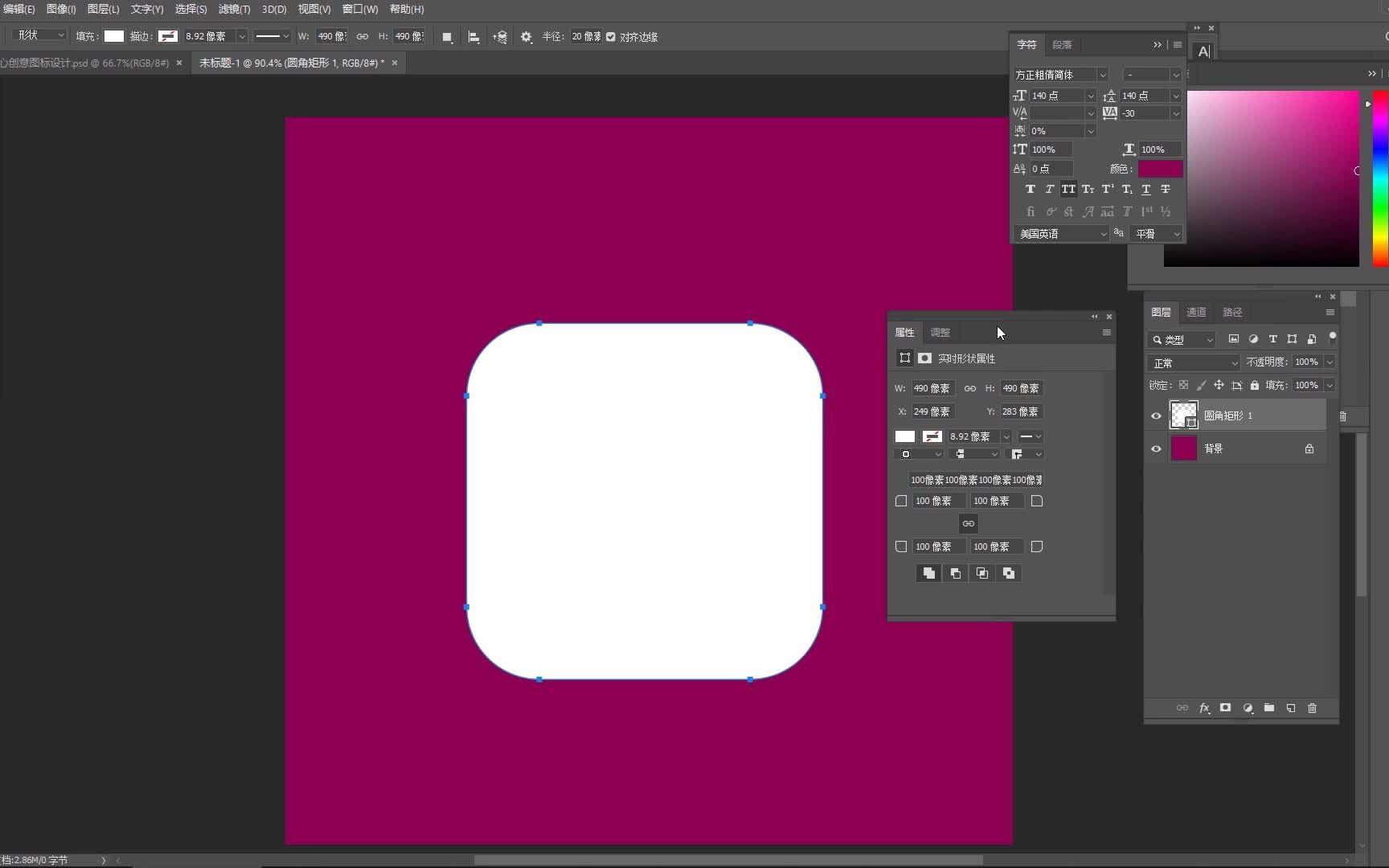Image resolution: width=1389 pixels, height=868 pixels.
Task: Toggle the all caps TT button
Action: pyautogui.click(x=1068, y=189)
